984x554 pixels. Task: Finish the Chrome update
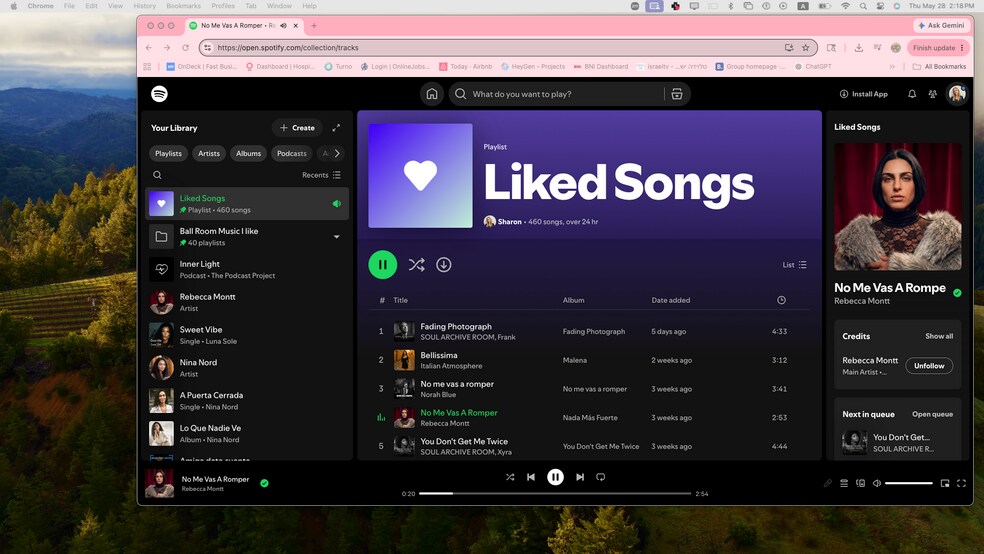point(938,48)
